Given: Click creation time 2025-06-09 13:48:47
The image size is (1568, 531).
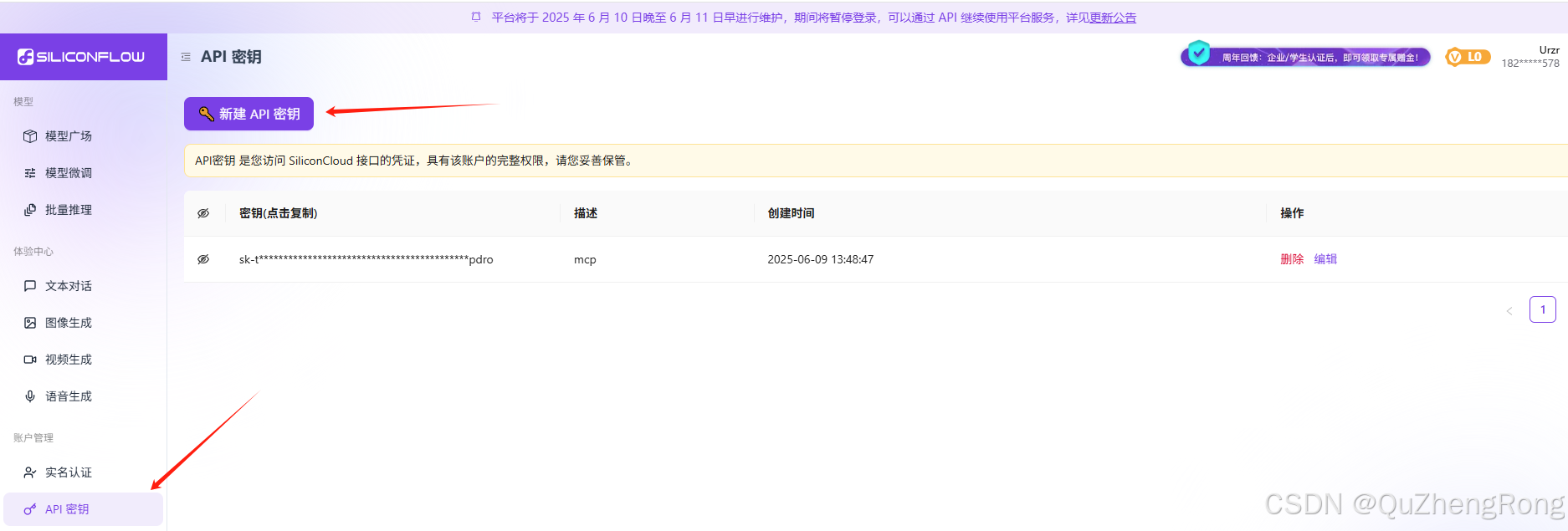Looking at the screenshot, I should coord(820,259).
